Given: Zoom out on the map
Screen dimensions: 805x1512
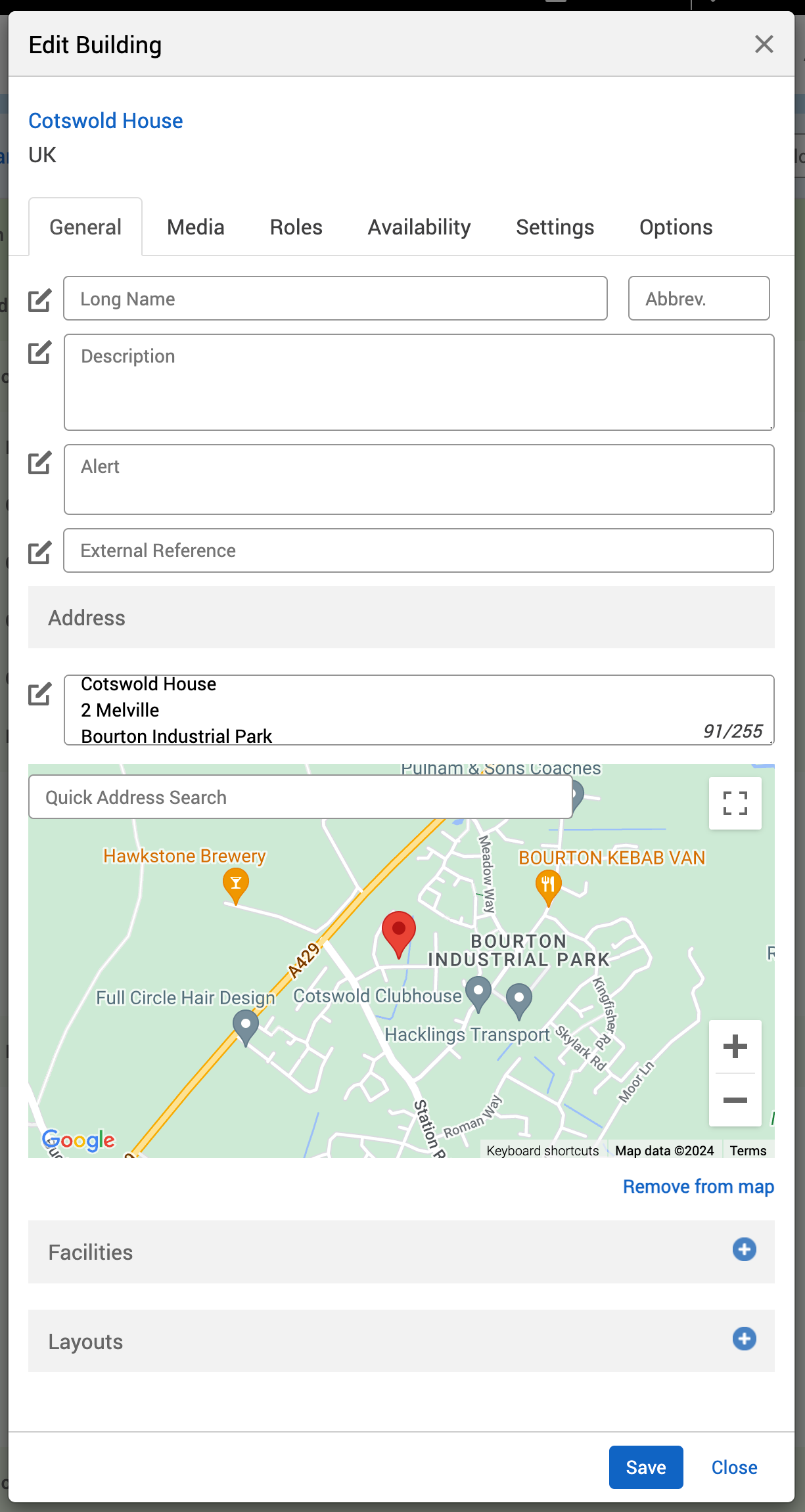Looking at the screenshot, I should tap(735, 1100).
